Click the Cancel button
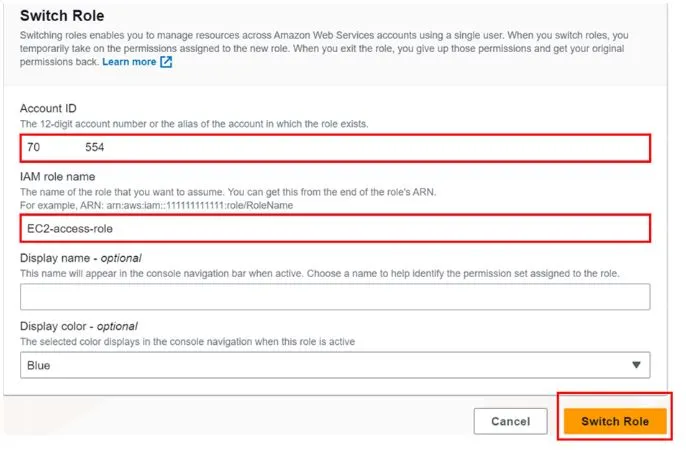The image size is (686, 461). pyautogui.click(x=511, y=421)
